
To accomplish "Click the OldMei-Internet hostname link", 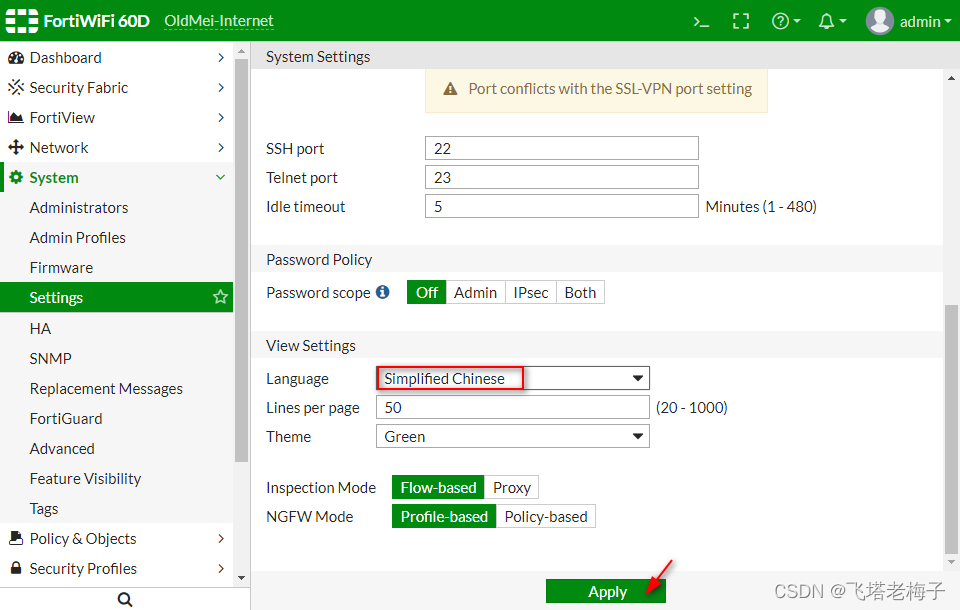I will click(x=219, y=21).
